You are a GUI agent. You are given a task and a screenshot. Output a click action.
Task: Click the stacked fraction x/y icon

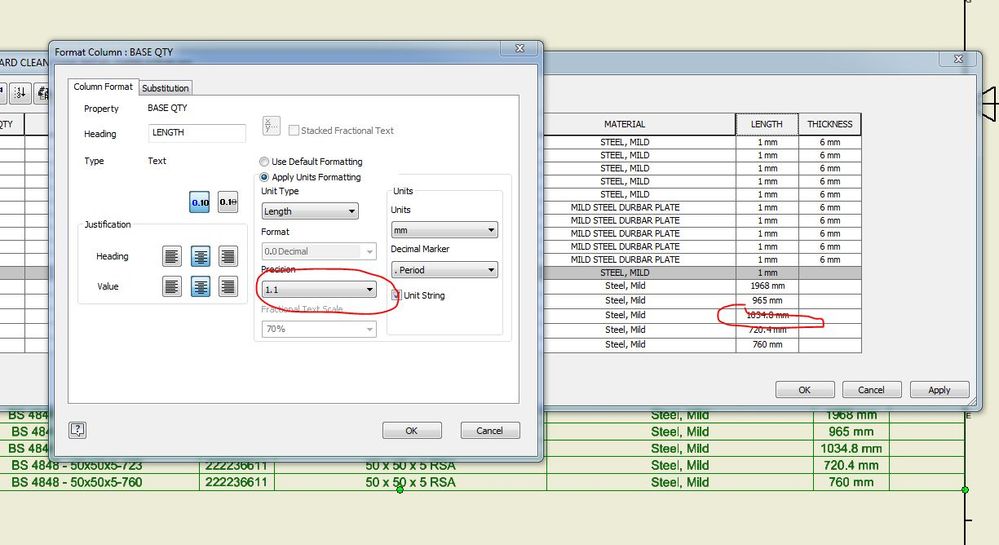(x=271, y=126)
